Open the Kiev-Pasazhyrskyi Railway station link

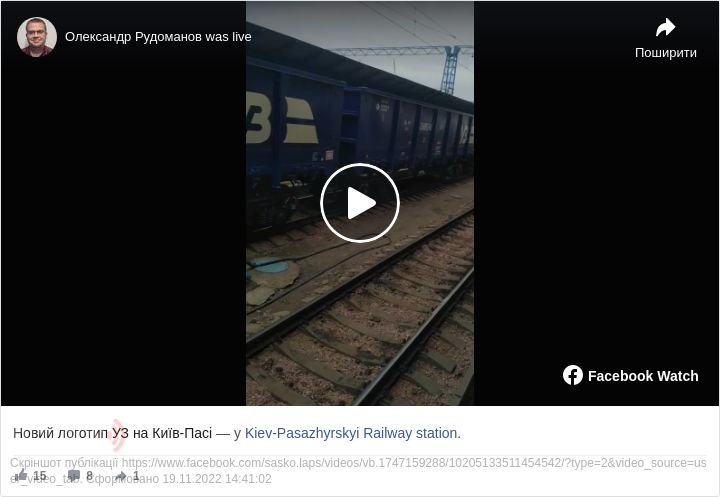(x=352, y=433)
